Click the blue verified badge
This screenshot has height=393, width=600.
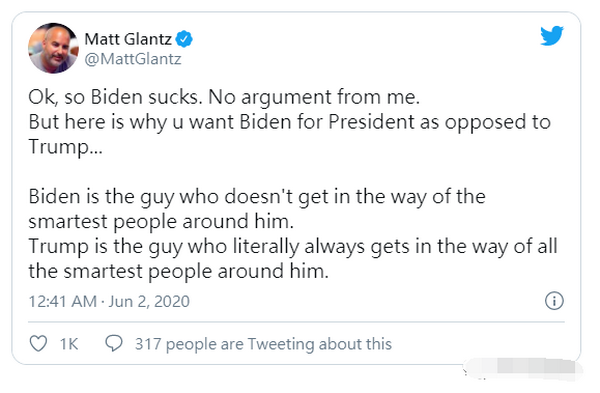[x=184, y=39]
